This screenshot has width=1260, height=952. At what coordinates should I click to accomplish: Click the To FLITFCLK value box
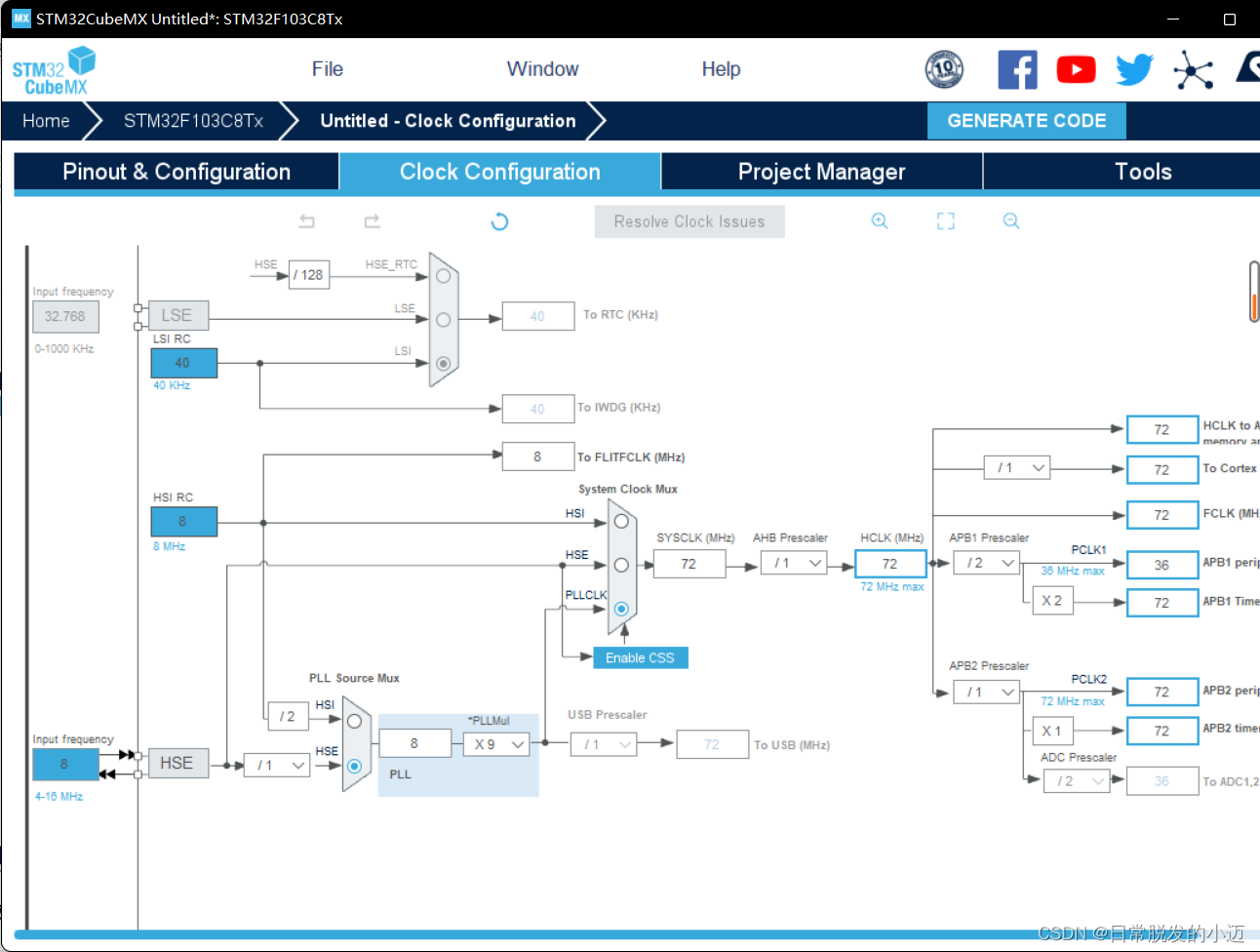pyautogui.click(x=538, y=456)
